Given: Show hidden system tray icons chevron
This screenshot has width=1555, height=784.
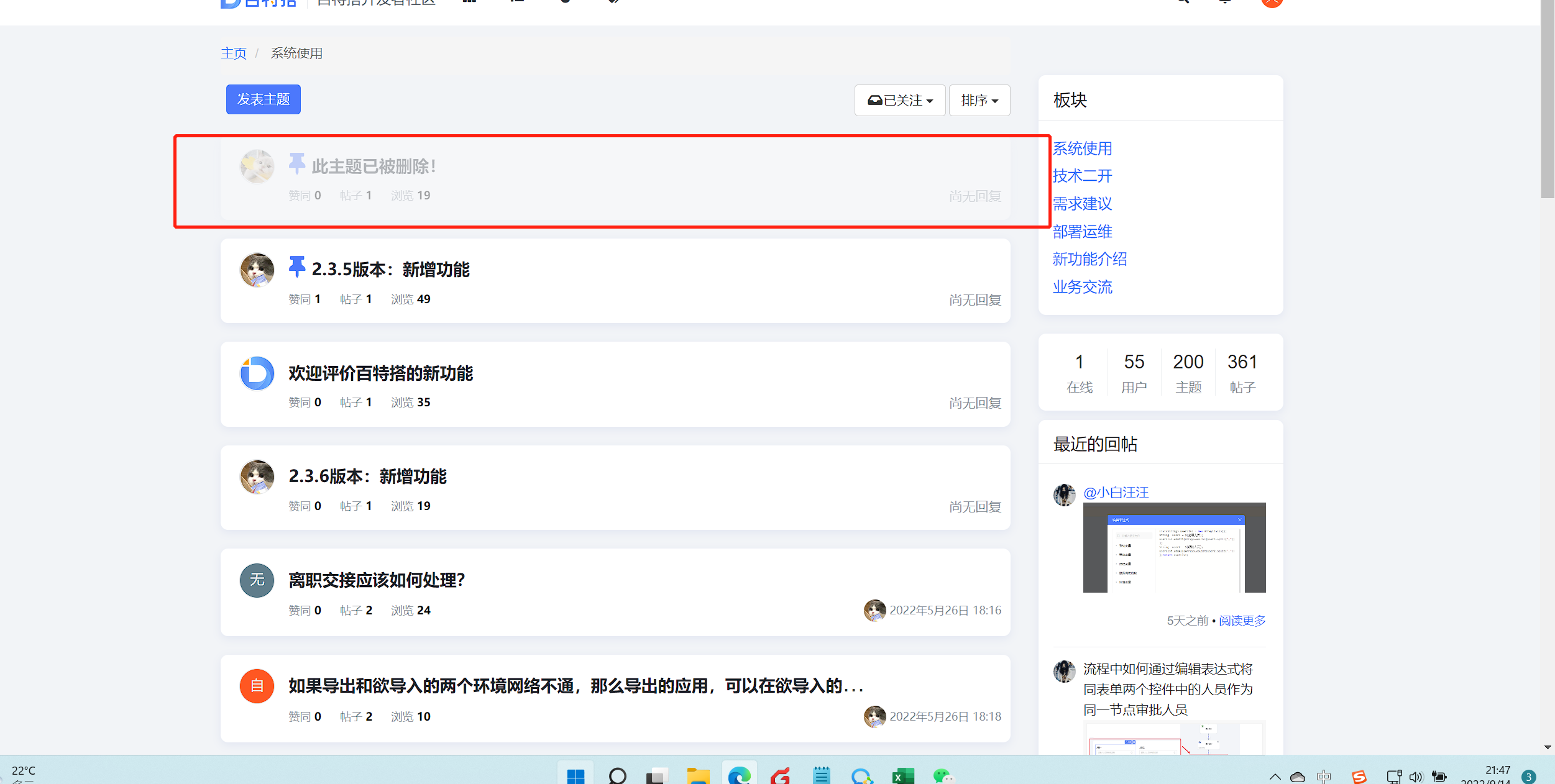Looking at the screenshot, I should 1275,777.
